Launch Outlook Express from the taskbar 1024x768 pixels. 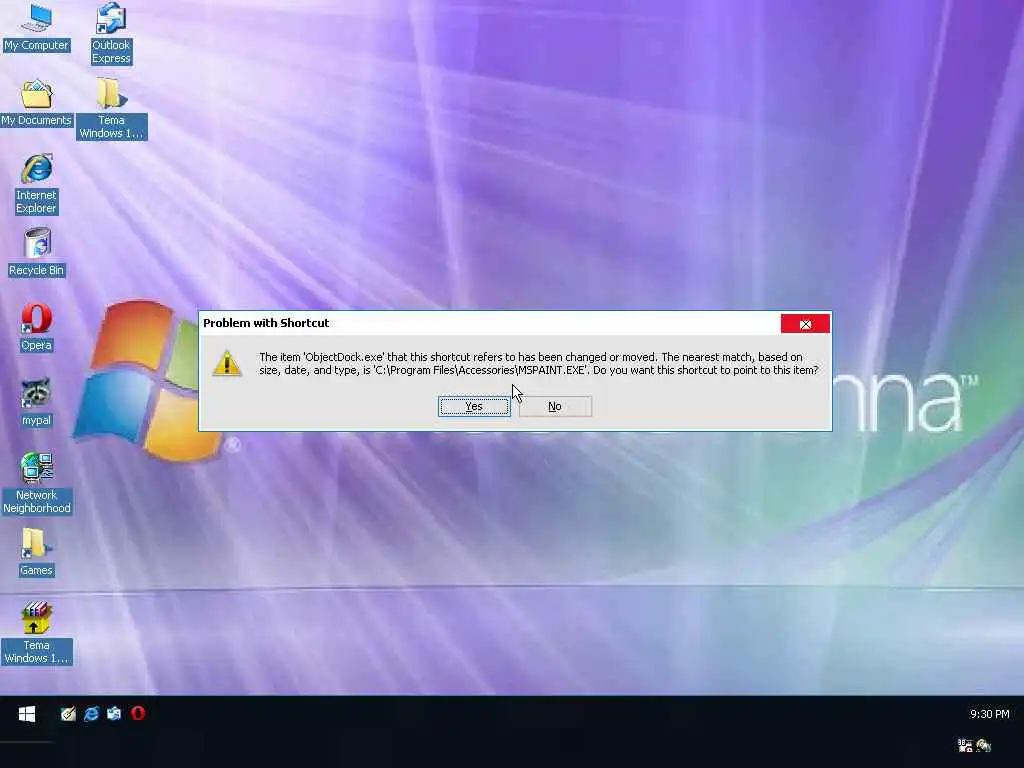[x=114, y=714]
